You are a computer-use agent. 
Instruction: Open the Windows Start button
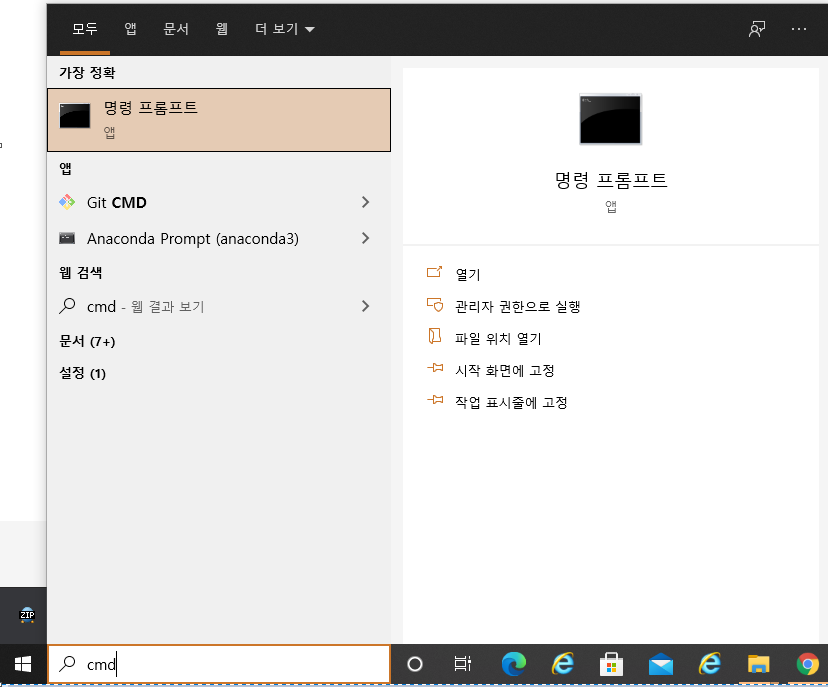23,664
